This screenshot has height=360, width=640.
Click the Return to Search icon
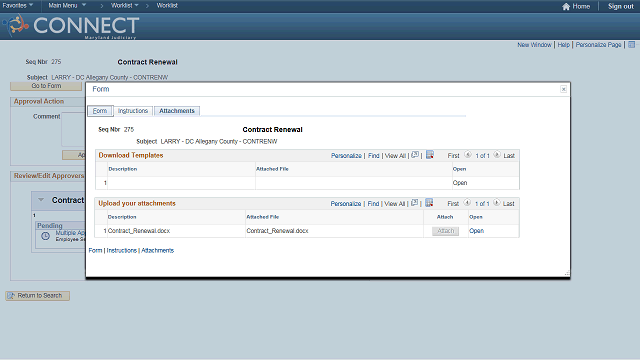[11, 296]
